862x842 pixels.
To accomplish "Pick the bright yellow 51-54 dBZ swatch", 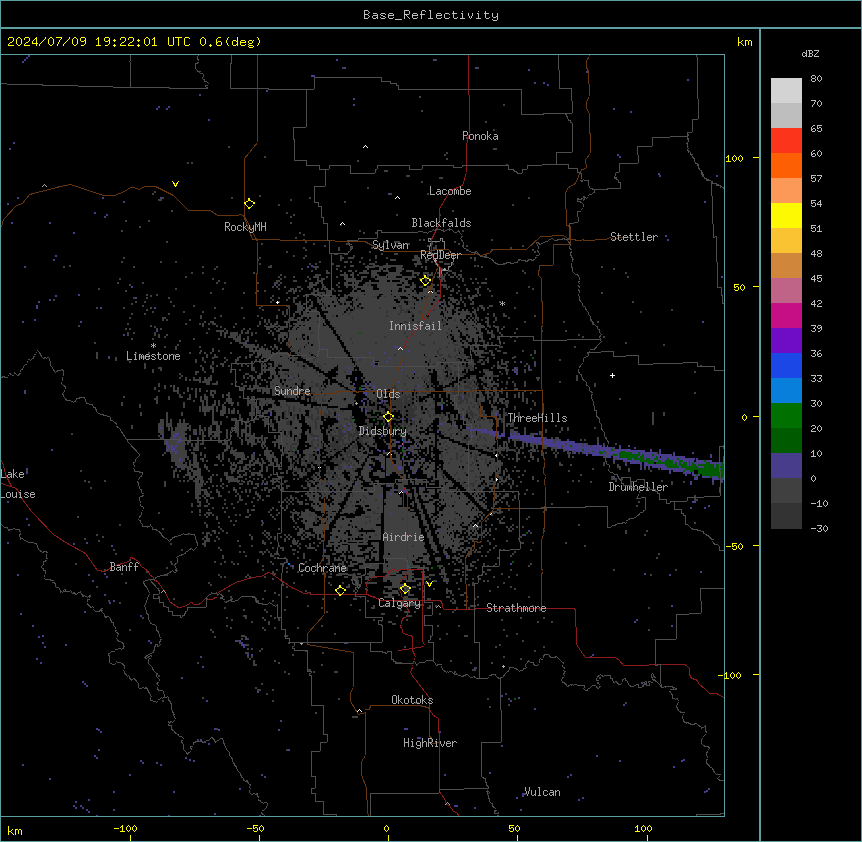I will [x=786, y=215].
